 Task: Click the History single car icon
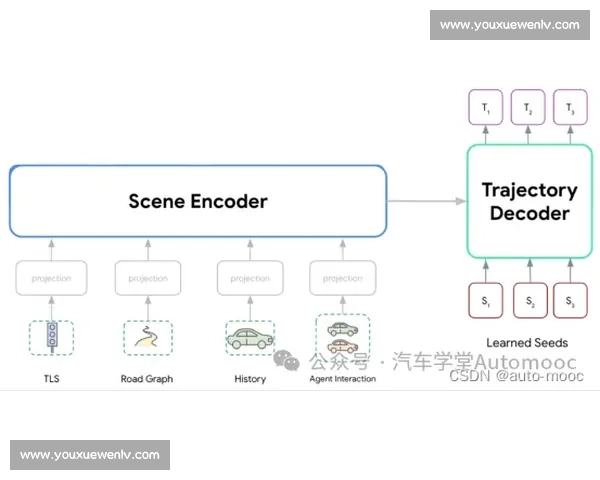click(x=249, y=338)
